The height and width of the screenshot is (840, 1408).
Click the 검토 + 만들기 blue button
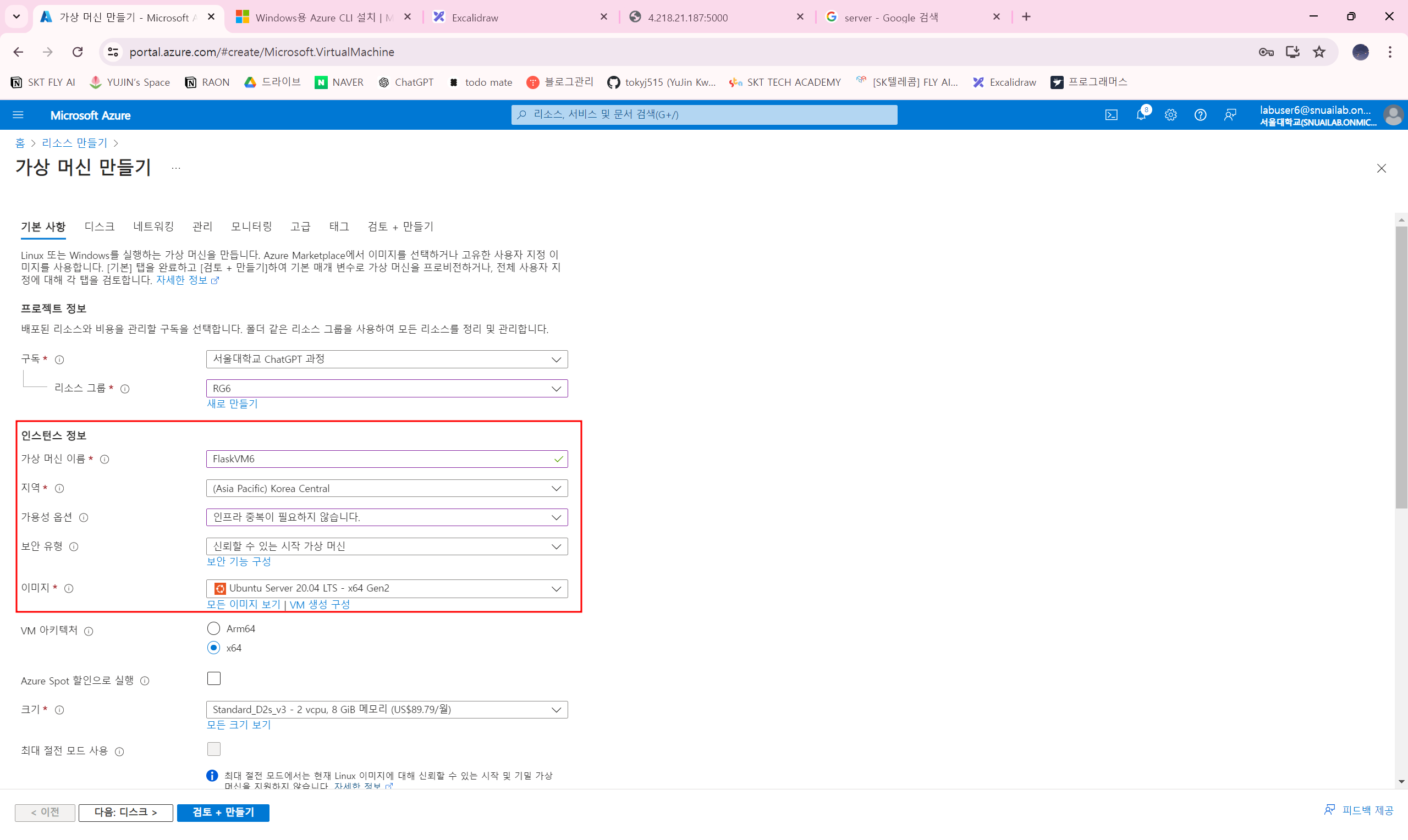223,813
